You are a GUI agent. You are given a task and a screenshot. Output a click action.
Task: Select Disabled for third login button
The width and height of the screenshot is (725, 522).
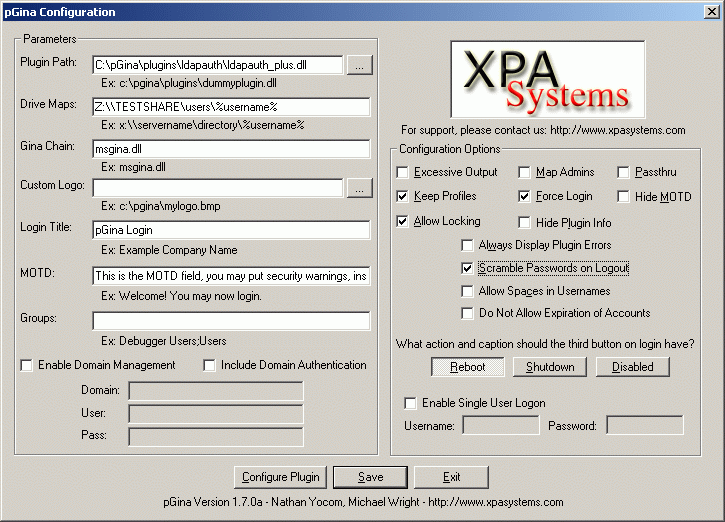click(x=632, y=367)
